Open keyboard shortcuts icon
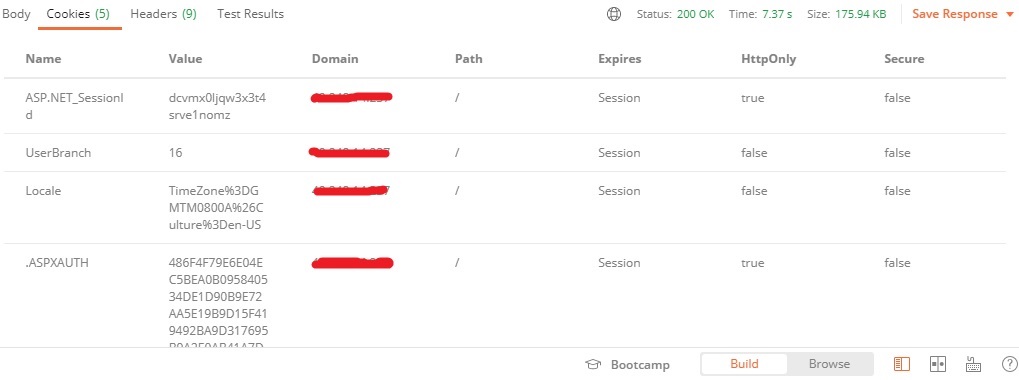Viewport: 1019px width, 380px height. [x=974, y=364]
